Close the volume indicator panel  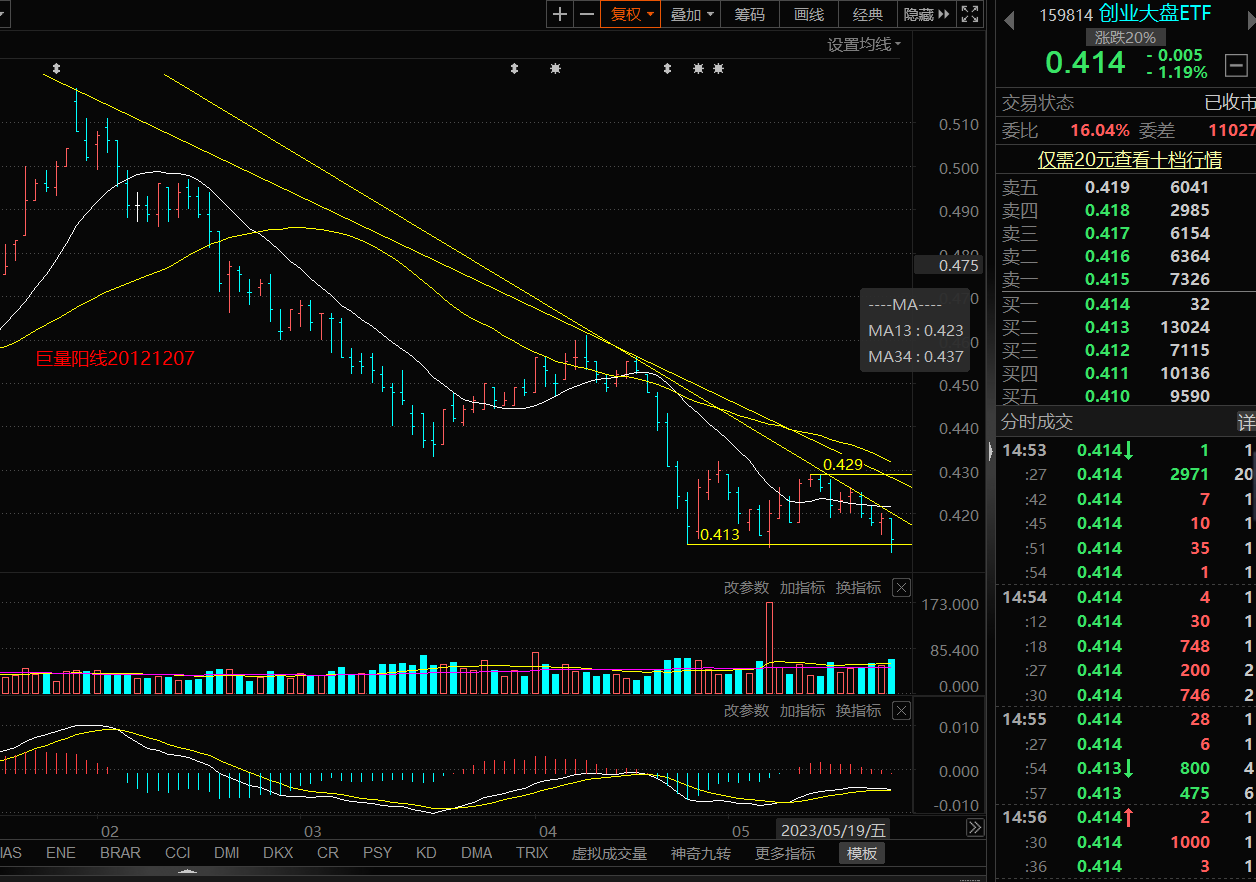(901, 587)
